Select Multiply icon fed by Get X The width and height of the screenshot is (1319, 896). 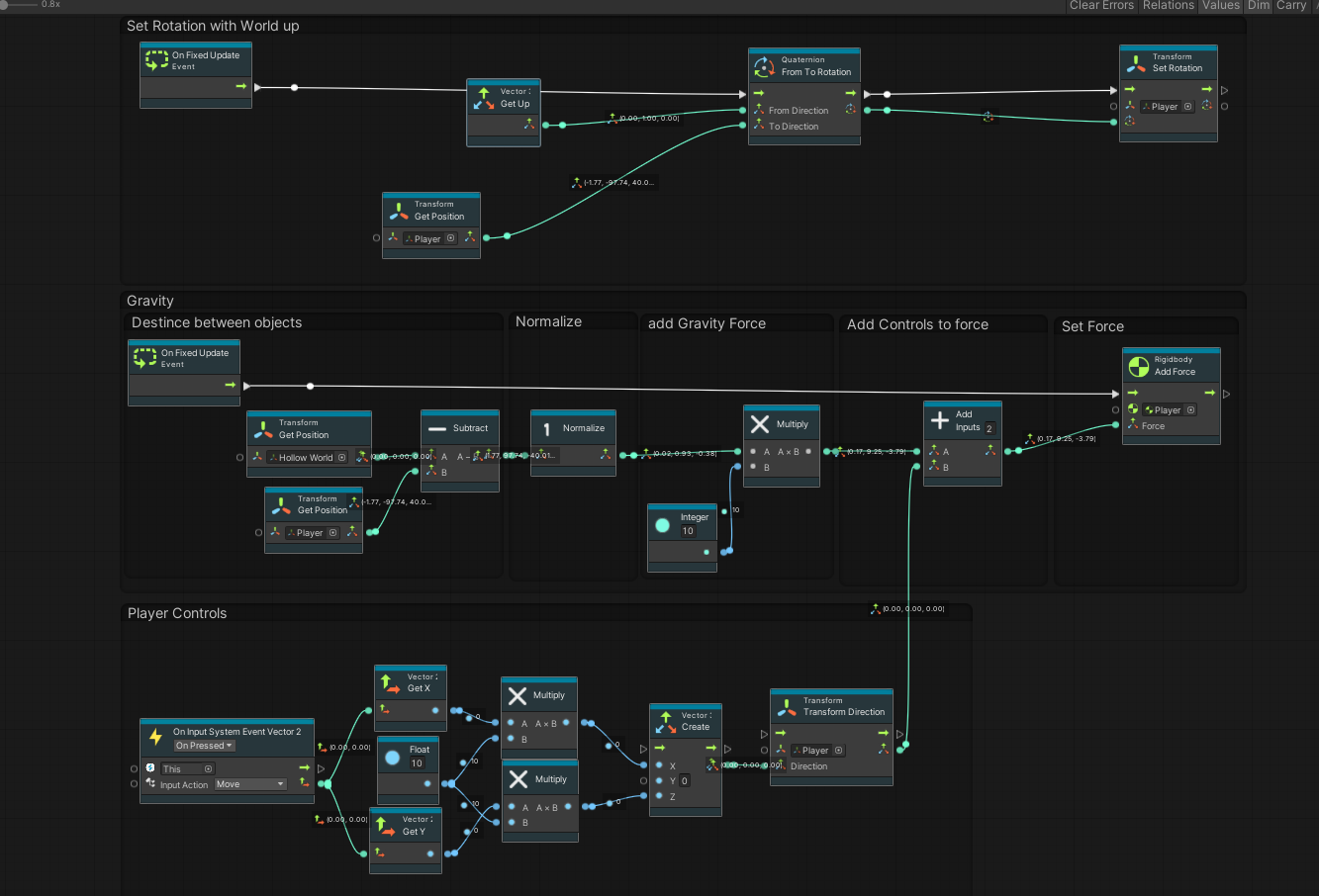(x=518, y=696)
